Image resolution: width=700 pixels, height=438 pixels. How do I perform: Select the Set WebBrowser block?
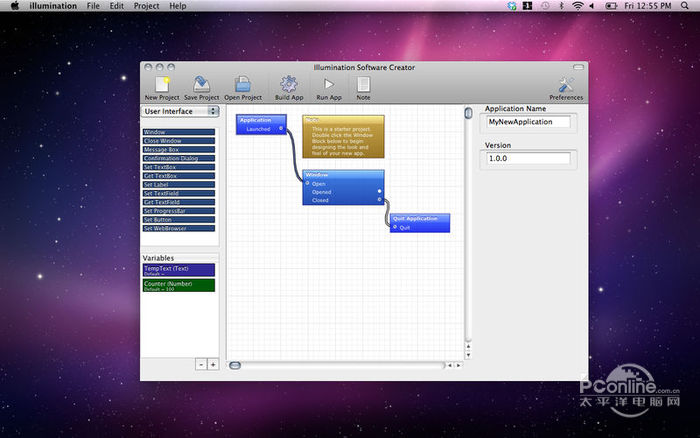(x=179, y=229)
